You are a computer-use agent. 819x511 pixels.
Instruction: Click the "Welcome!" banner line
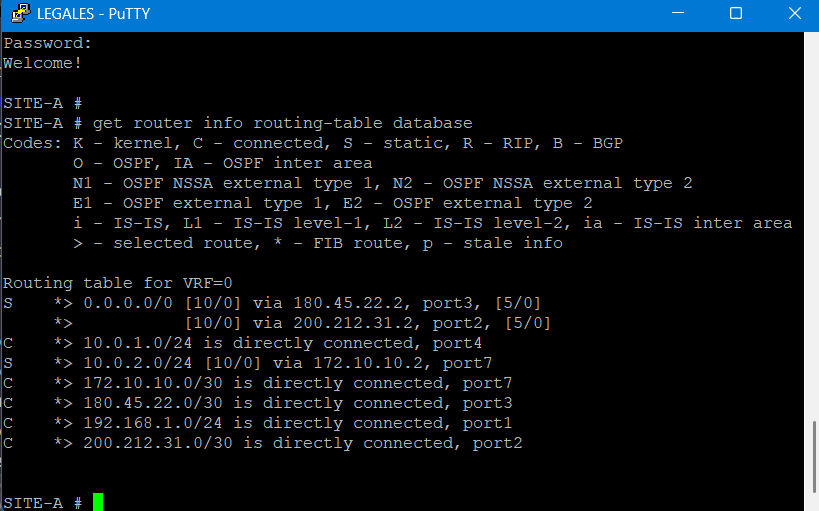pos(42,63)
